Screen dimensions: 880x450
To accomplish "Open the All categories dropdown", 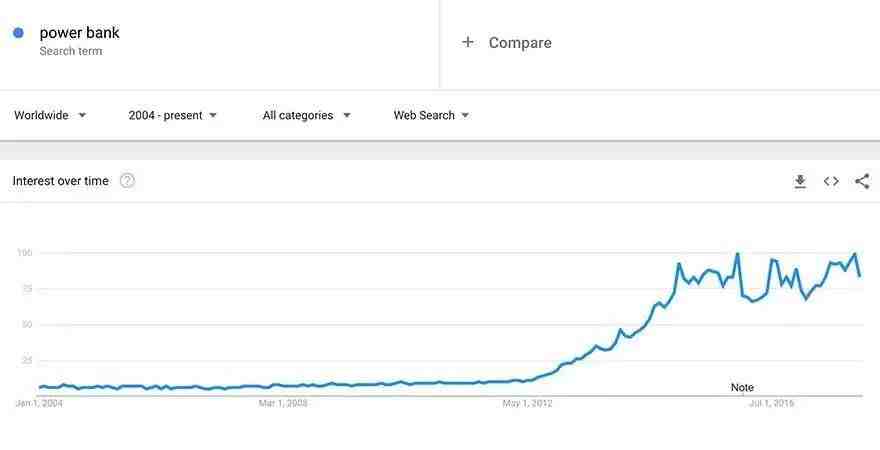I will (306, 115).
